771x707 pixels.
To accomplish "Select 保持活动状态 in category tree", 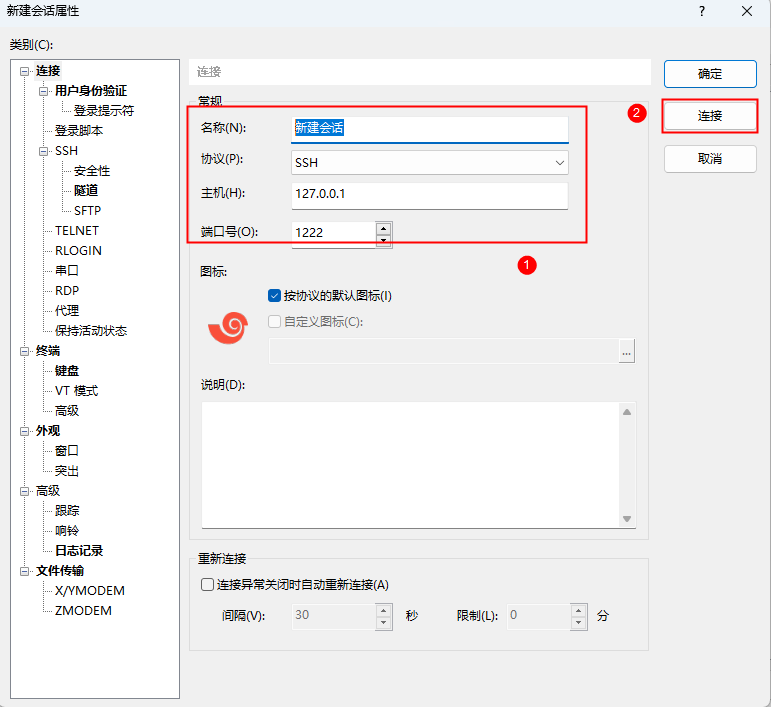I will pyautogui.click(x=91, y=330).
